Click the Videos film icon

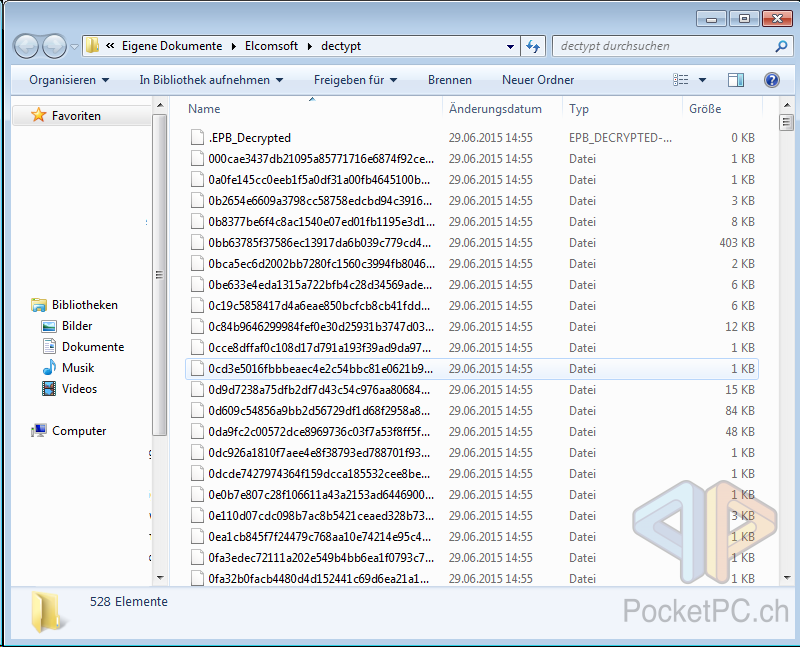click(49, 389)
